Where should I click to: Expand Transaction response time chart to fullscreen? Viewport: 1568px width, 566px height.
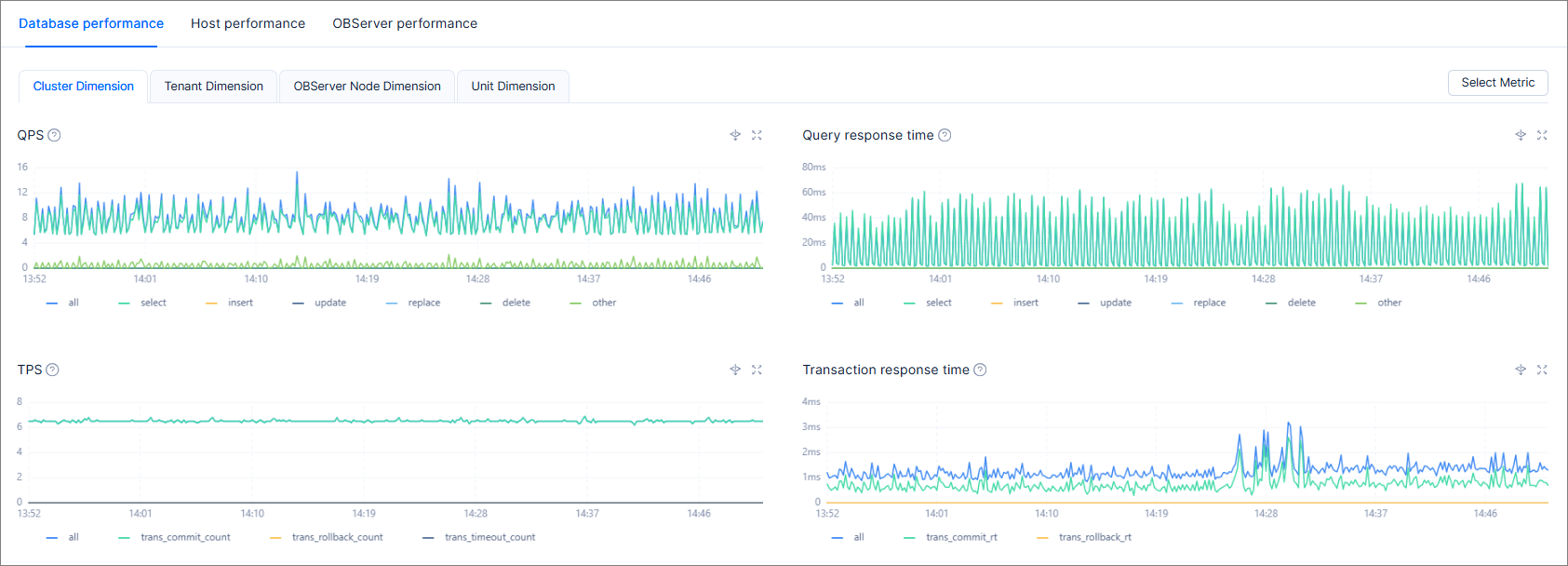1542,370
